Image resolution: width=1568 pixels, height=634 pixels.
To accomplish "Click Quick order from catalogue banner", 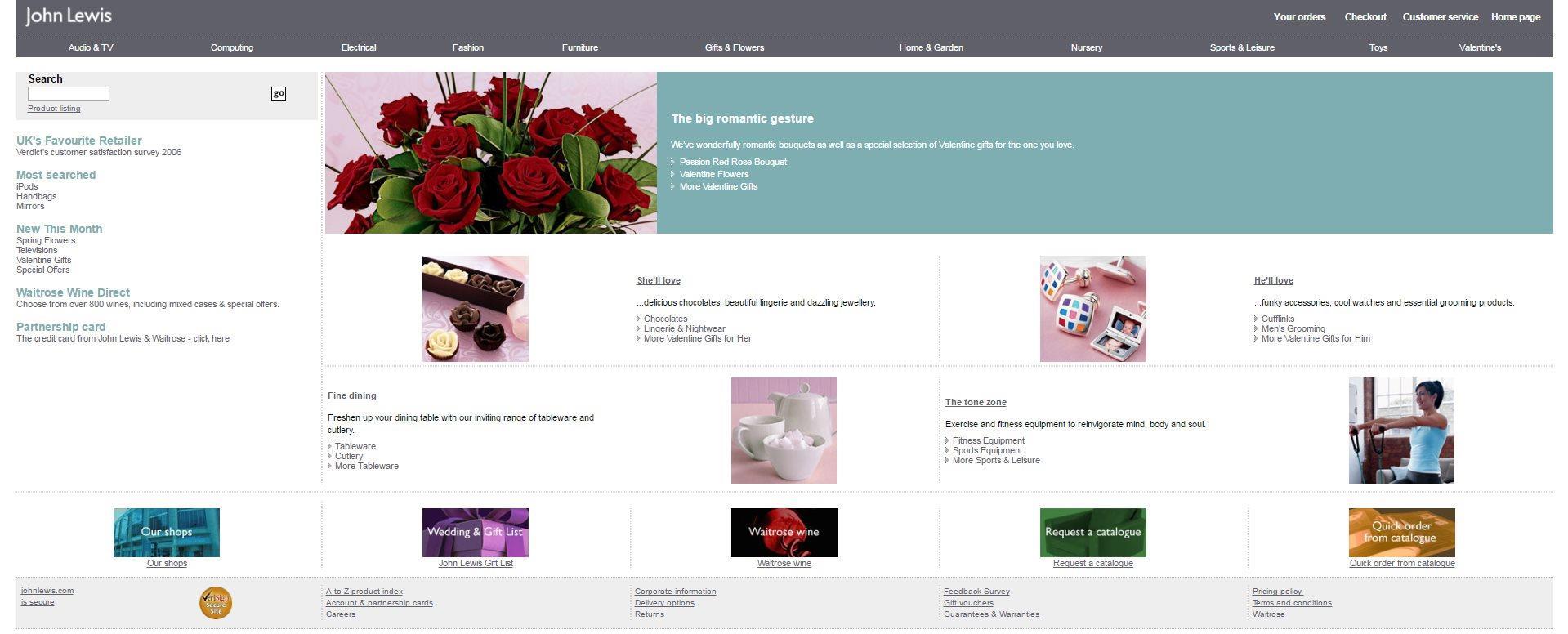I will click(1402, 533).
